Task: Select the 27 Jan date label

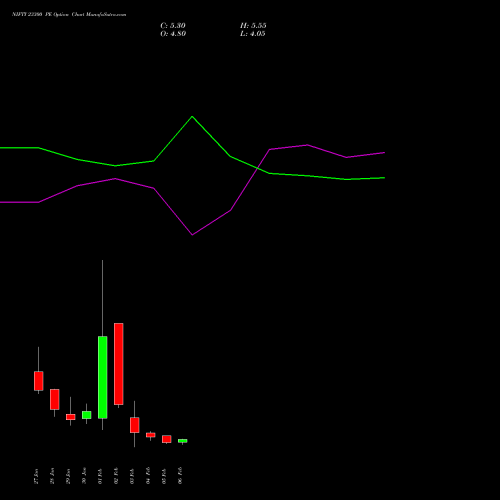Action: 36,476
